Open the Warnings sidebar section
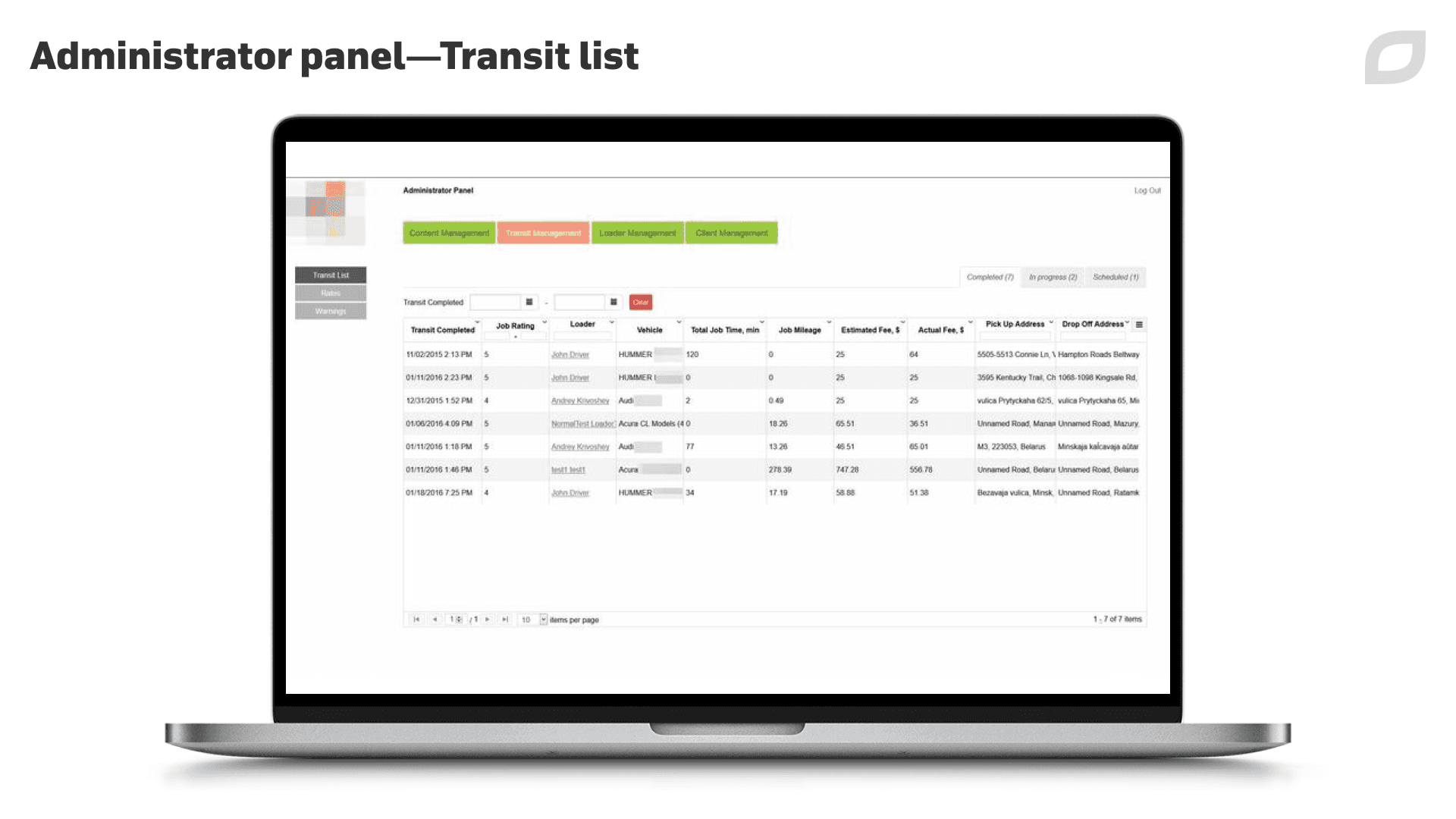1456x819 pixels. click(x=331, y=311)
